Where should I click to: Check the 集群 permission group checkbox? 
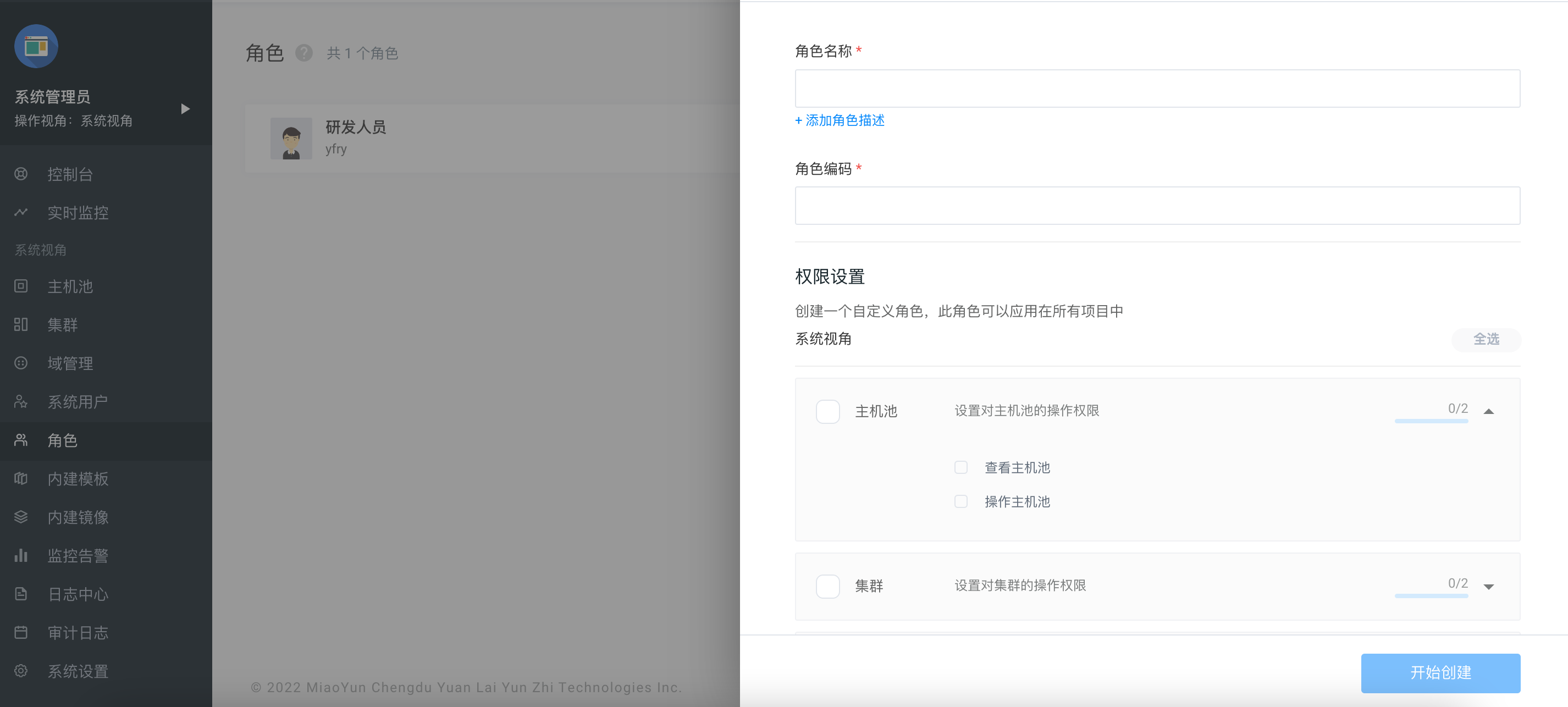point(827,586)
